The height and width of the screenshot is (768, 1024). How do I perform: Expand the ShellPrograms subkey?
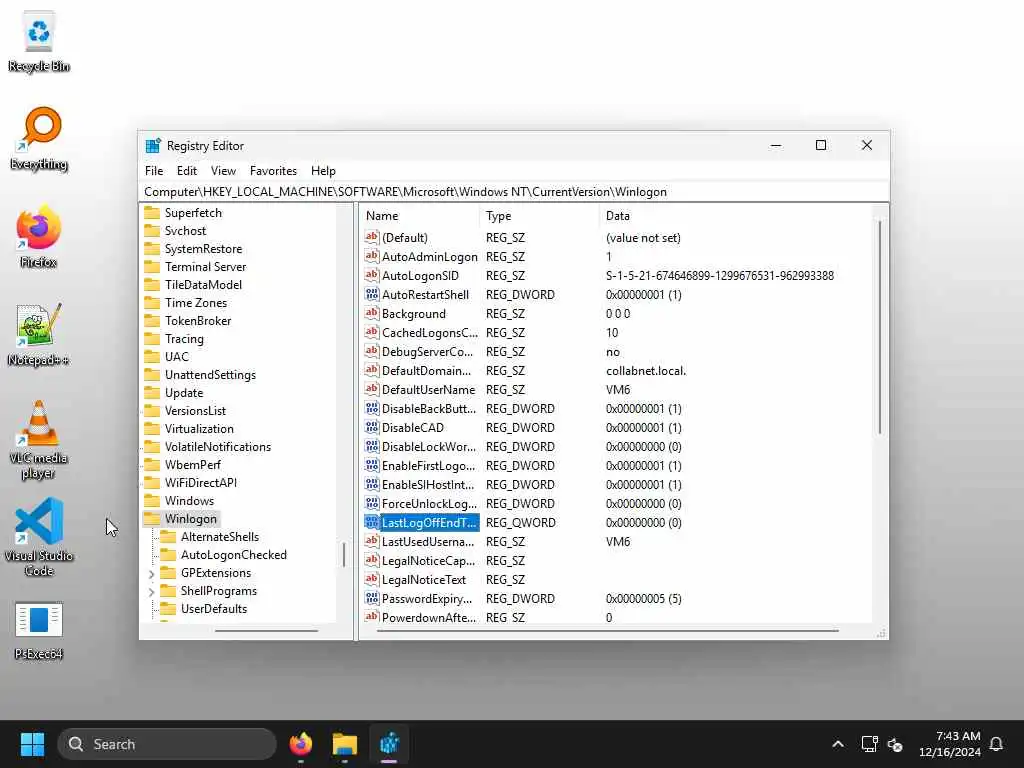click(152, 591)
